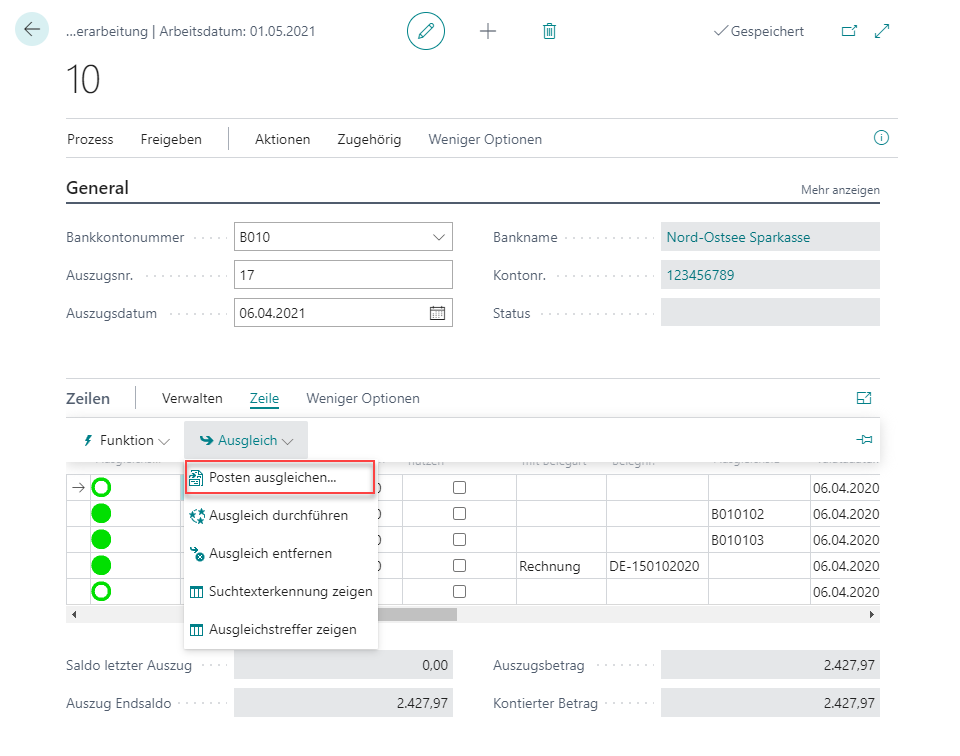Open calendar picker for Auszugsdatum
The width and height of the screenshot is (960, 756).
(x=437, y=313)
